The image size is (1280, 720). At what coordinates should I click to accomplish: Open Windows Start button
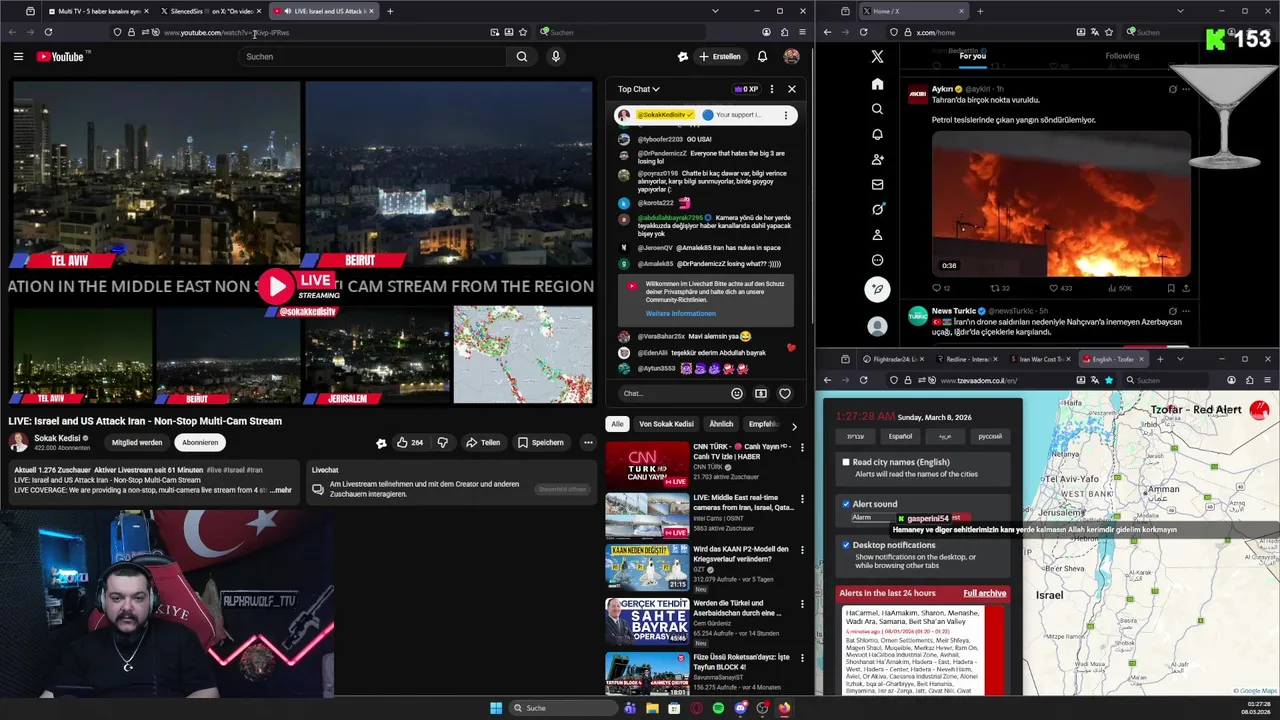tap(496, 708)
